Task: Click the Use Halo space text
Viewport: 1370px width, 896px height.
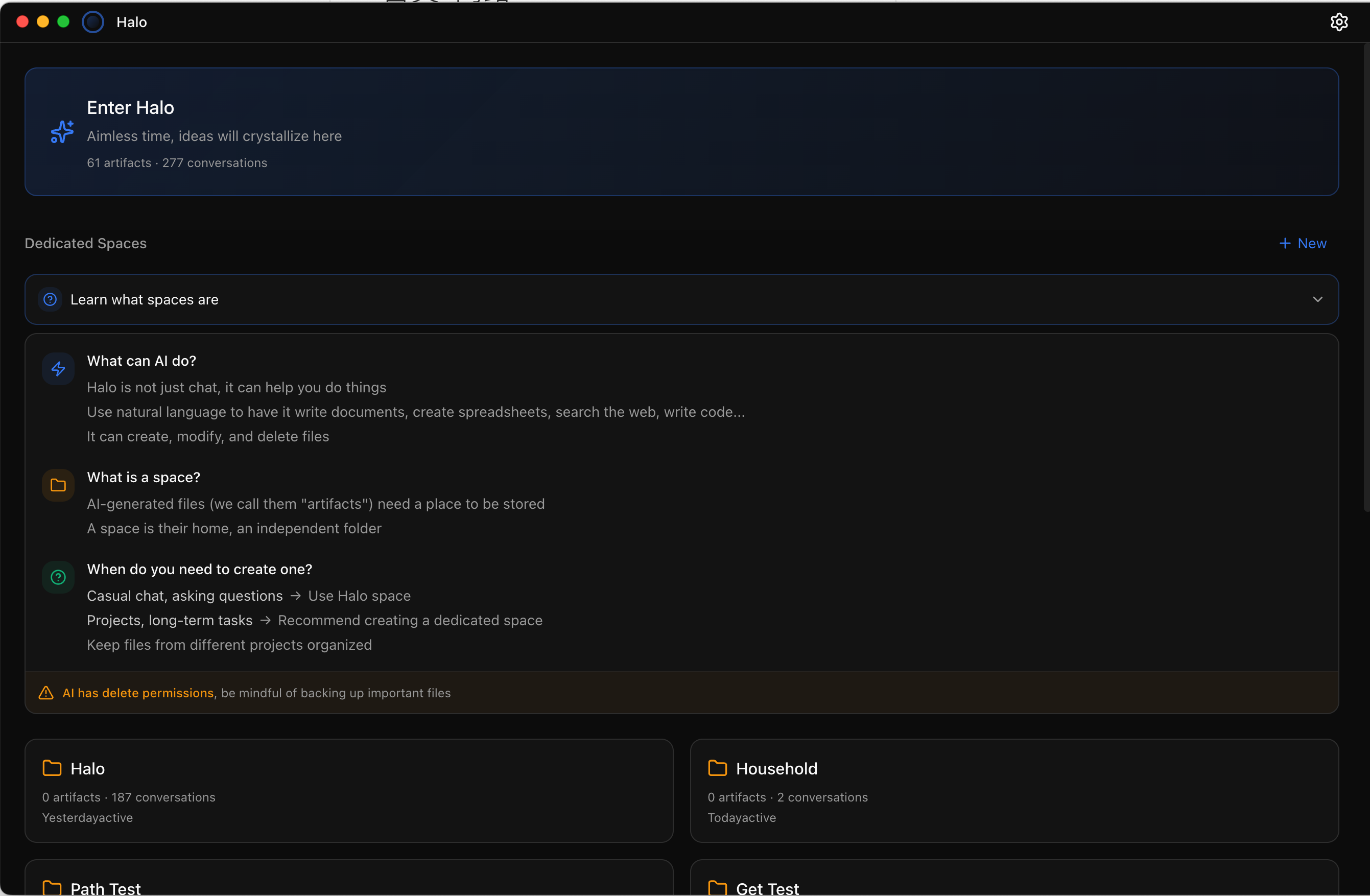Action: click(359, 596)
